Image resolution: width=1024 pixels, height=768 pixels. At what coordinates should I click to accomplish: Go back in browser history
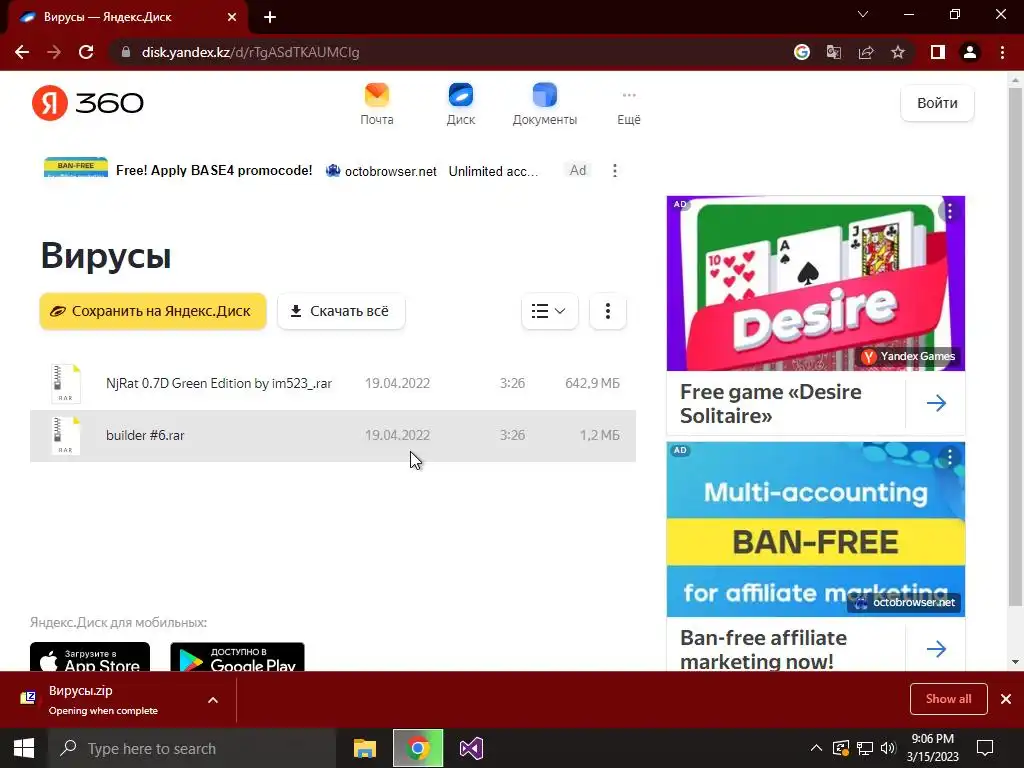point(22,52)
